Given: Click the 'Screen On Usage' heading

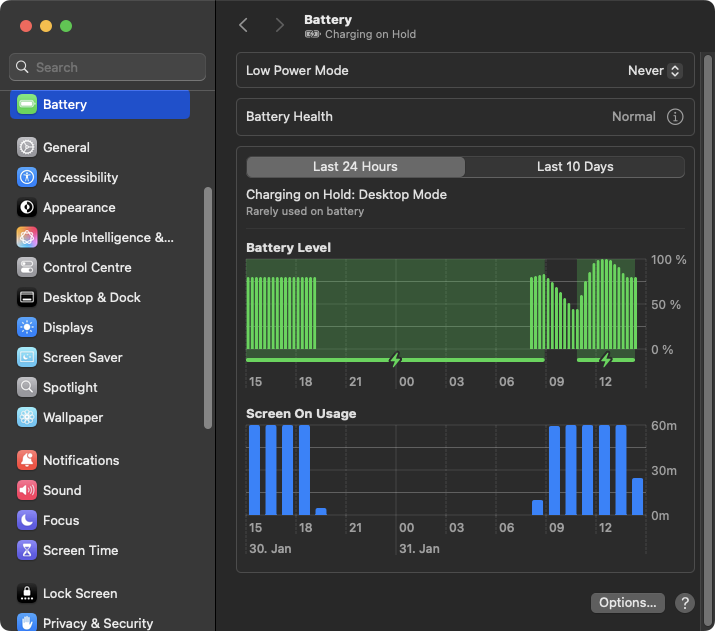Looking at the screenshot, I should (x=301, y=414).
